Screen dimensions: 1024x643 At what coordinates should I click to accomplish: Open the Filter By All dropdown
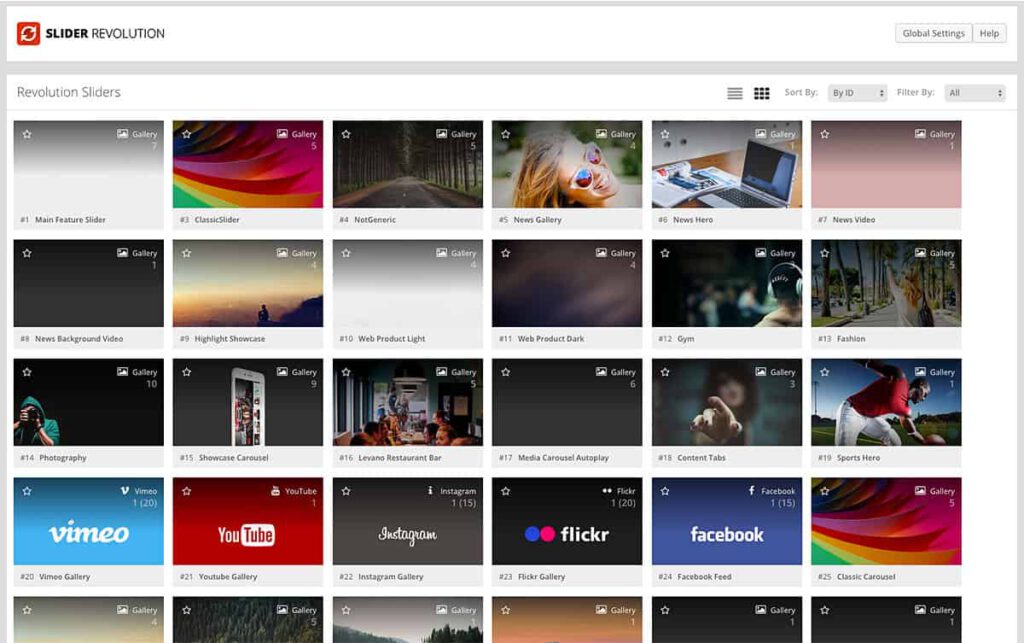pyautogui.click(x=975, y=93)
